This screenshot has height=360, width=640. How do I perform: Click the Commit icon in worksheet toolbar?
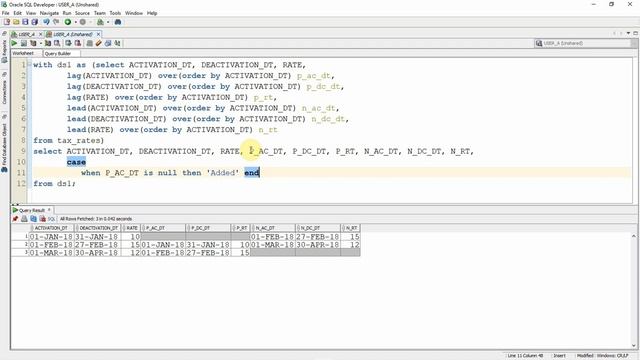coord(68,43)
